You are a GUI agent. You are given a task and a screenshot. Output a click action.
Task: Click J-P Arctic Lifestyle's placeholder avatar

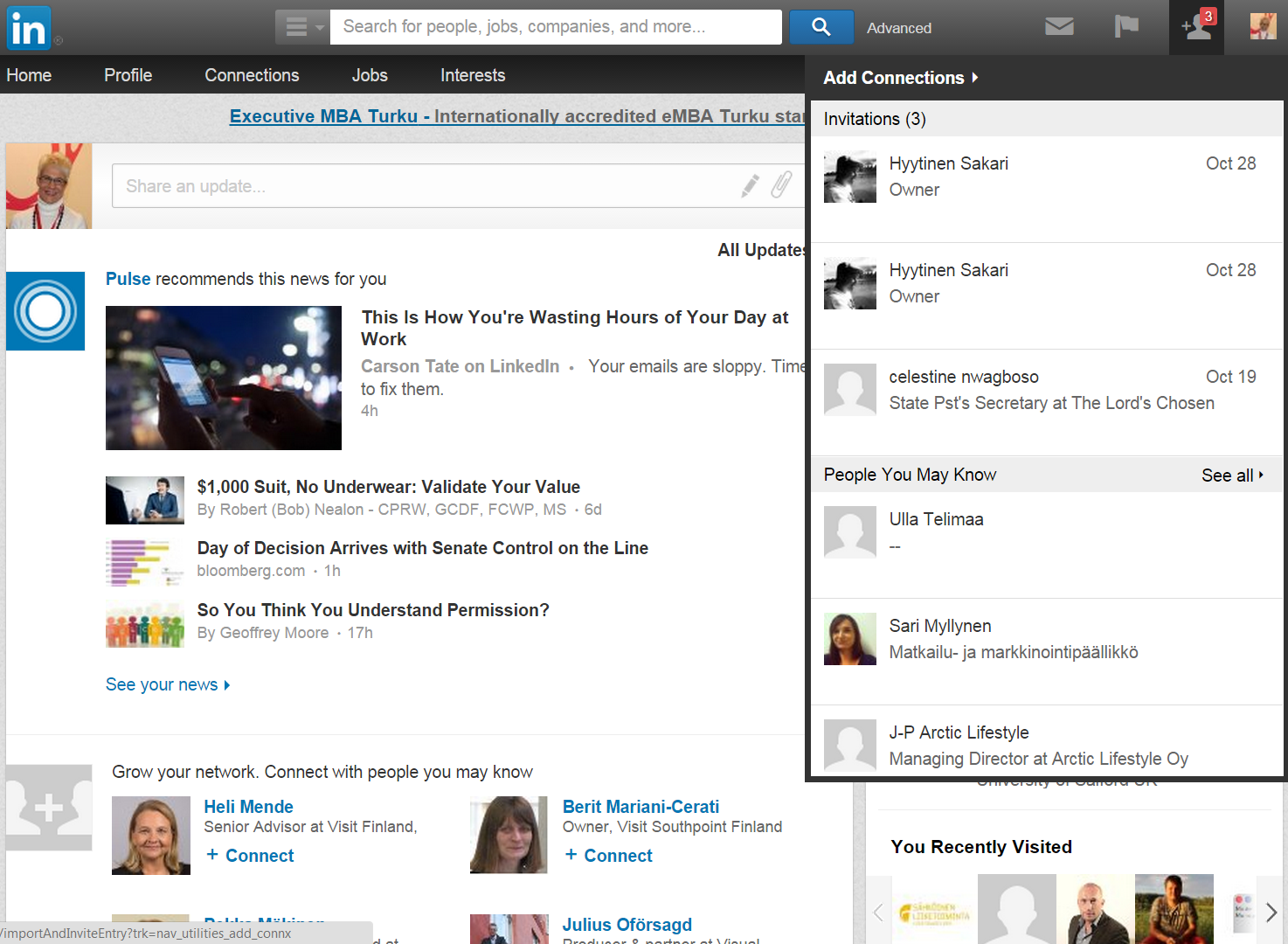click(x=849, y=746)
